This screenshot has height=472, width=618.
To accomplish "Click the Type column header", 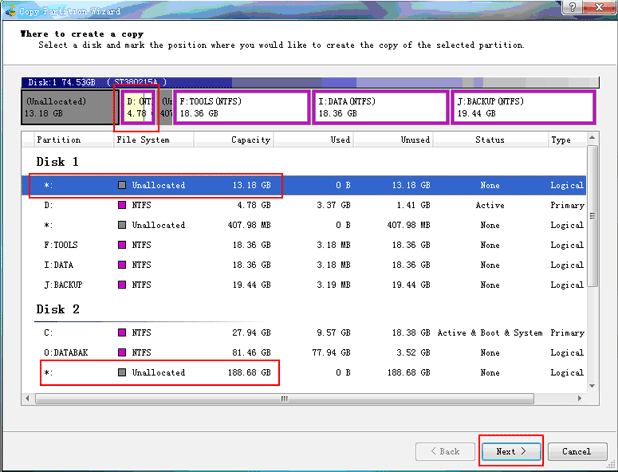I will coord(567,140).
